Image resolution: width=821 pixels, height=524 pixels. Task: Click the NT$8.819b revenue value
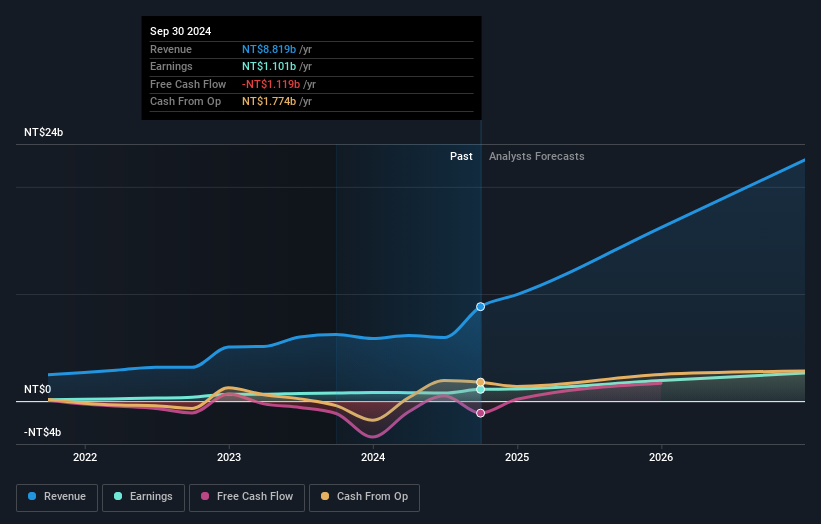point(269,49)
